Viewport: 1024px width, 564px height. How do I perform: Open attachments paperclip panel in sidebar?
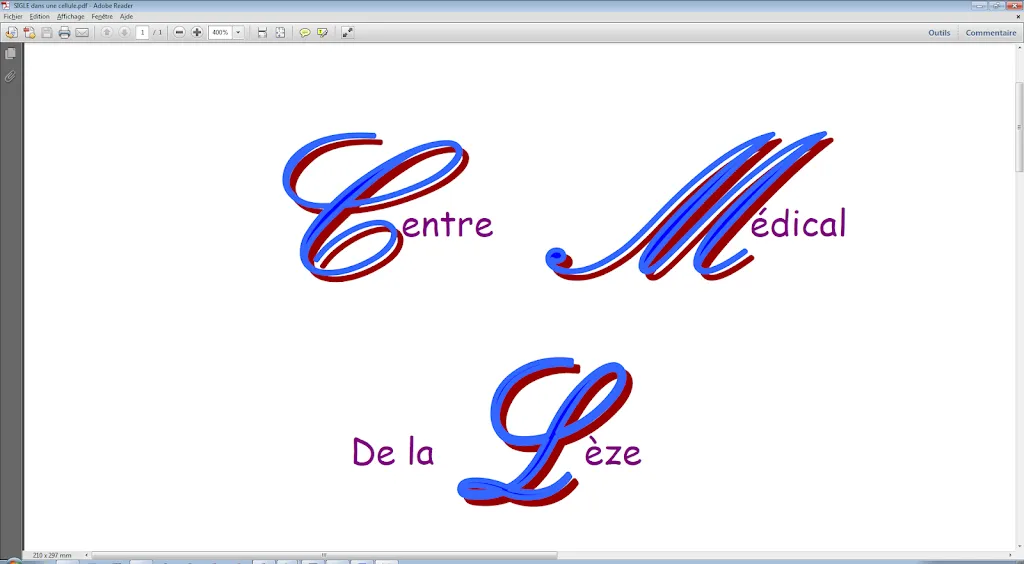pos(10,76)
